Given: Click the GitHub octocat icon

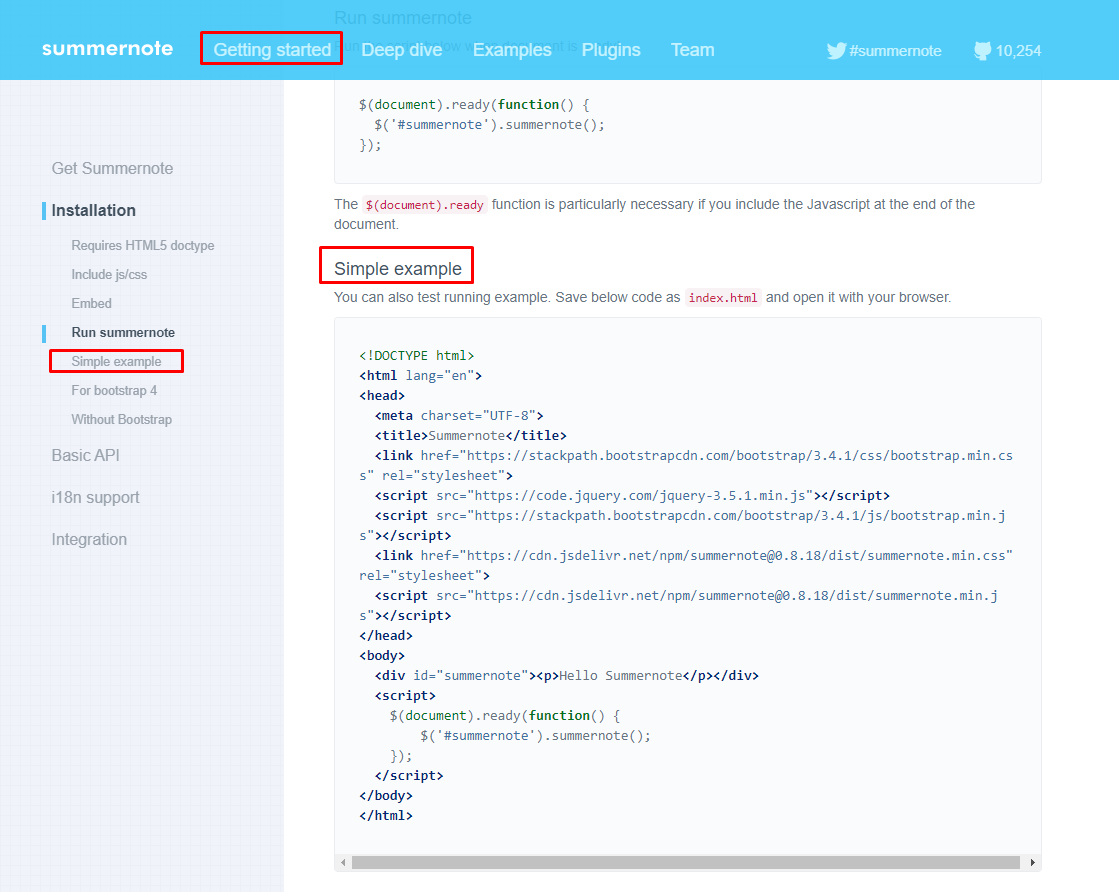Looking at the screenshot, I should (983, 51).
